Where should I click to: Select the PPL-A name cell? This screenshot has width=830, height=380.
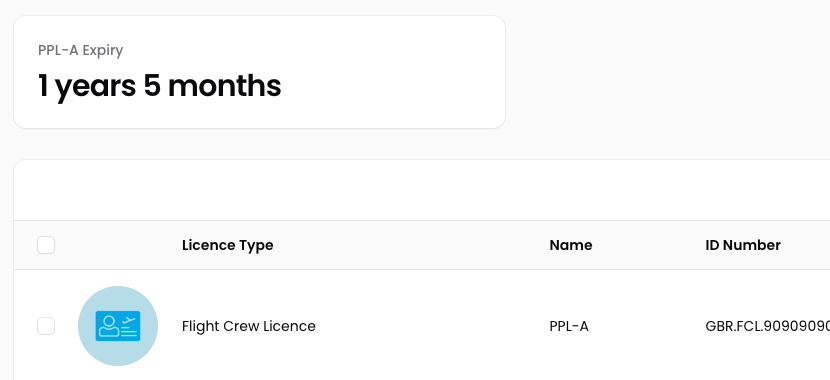point(569,326)
